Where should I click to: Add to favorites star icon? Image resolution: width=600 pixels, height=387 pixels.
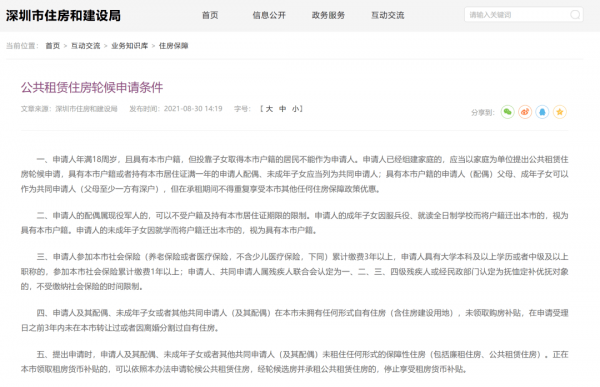pos(560,112)
